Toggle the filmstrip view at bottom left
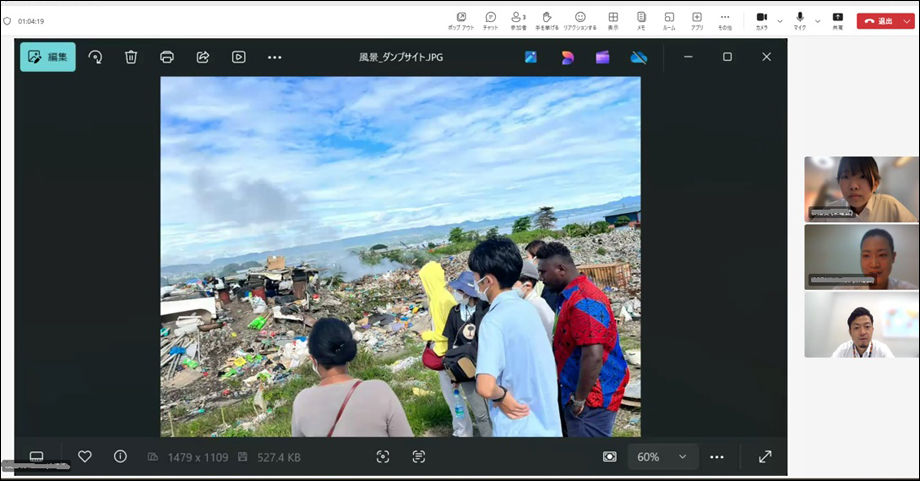Image resolution: width=920 pixels, height=481 pixels. [37, 456]
